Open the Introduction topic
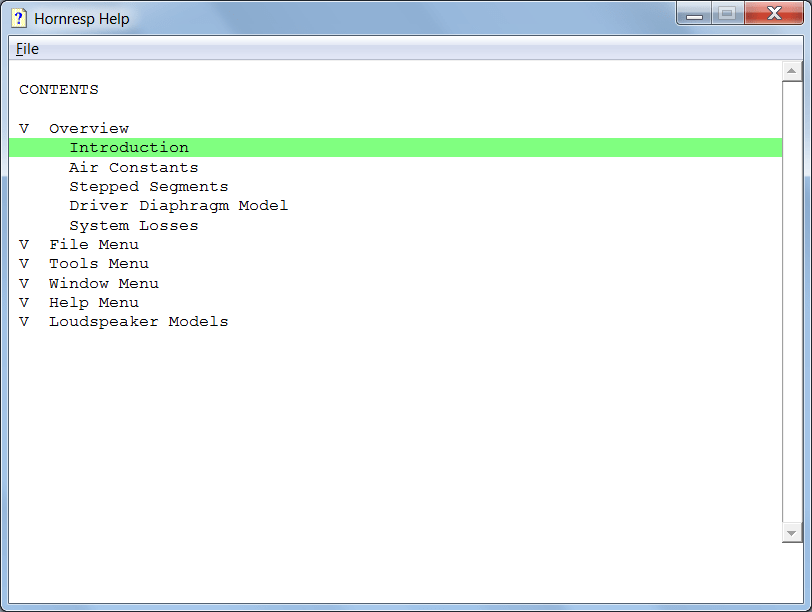 395,148
